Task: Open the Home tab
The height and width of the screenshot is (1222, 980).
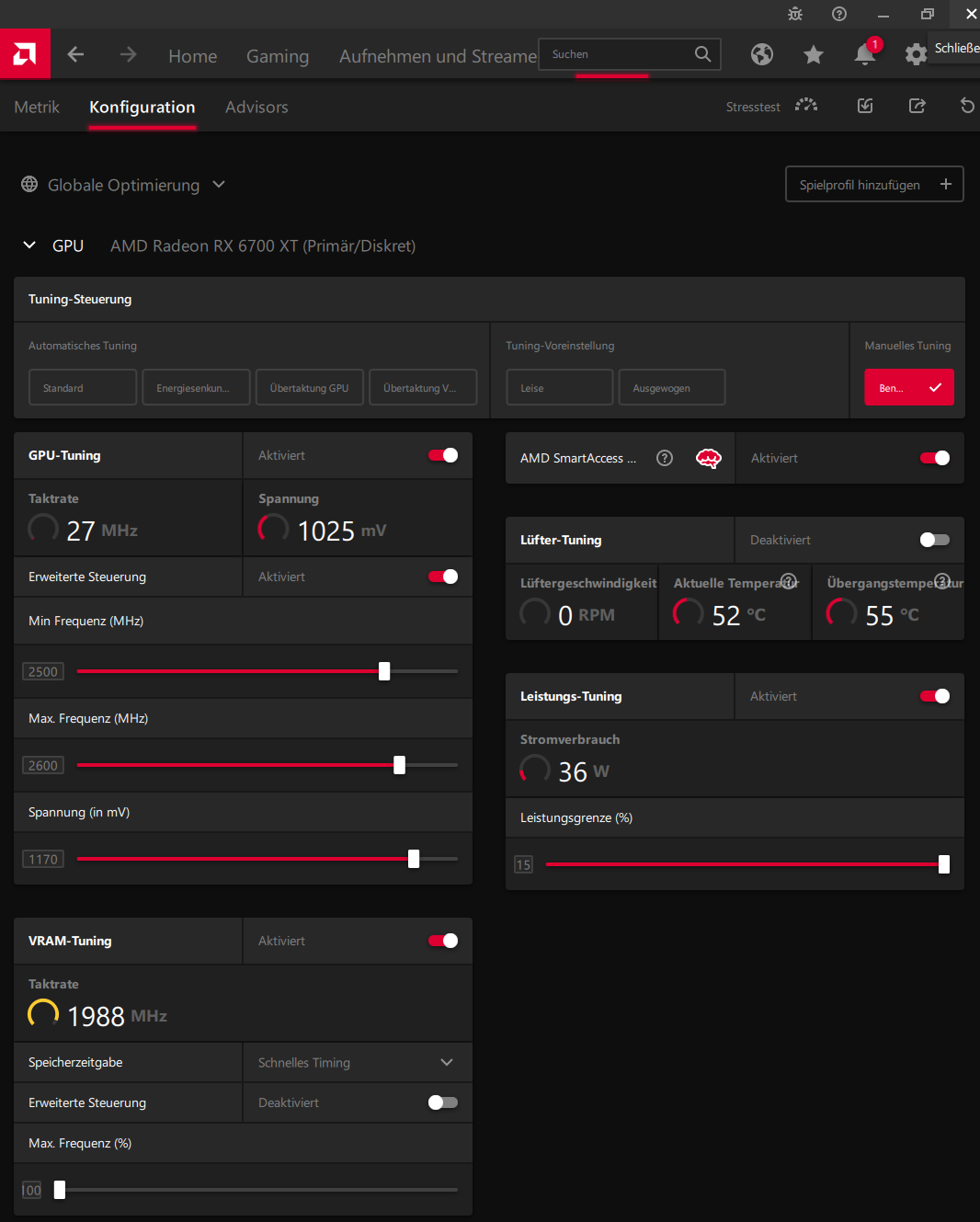Action: tap(193, 56)
